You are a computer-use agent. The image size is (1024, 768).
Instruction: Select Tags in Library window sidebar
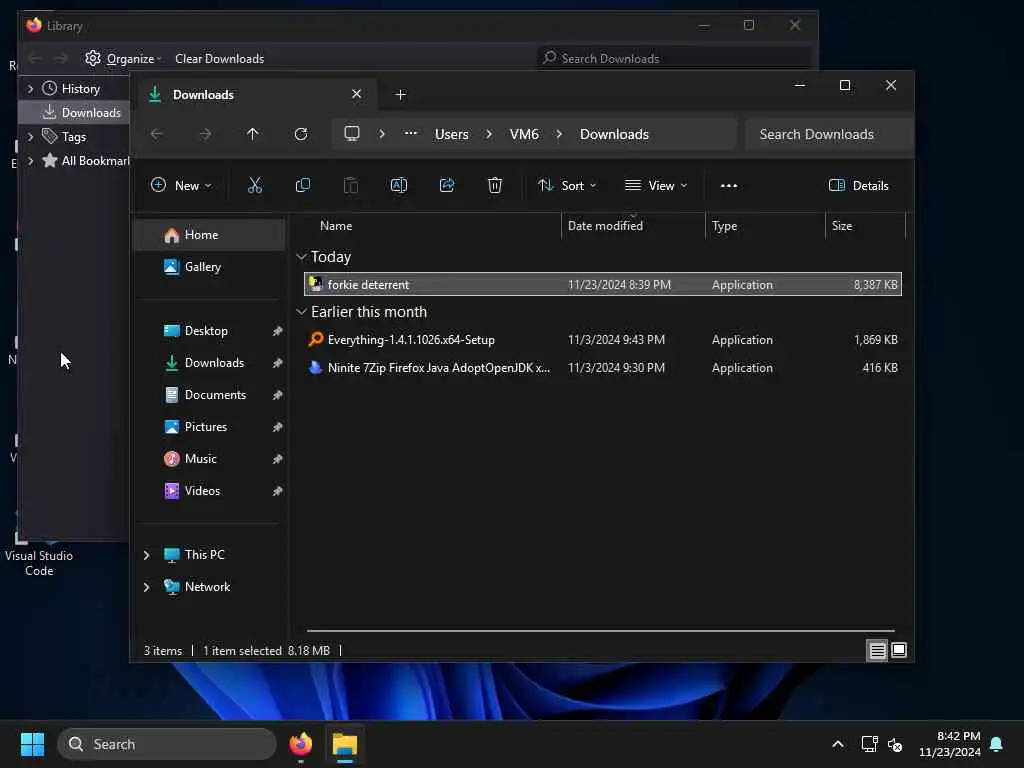[x=74, y=136]
